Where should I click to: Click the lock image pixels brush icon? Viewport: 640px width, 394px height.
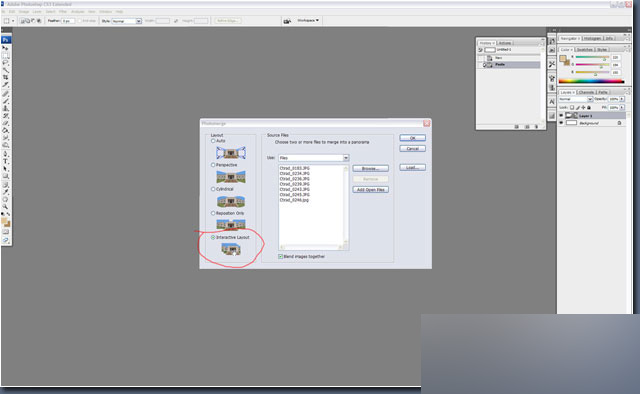pyautogui.click(x=578, y=107)
